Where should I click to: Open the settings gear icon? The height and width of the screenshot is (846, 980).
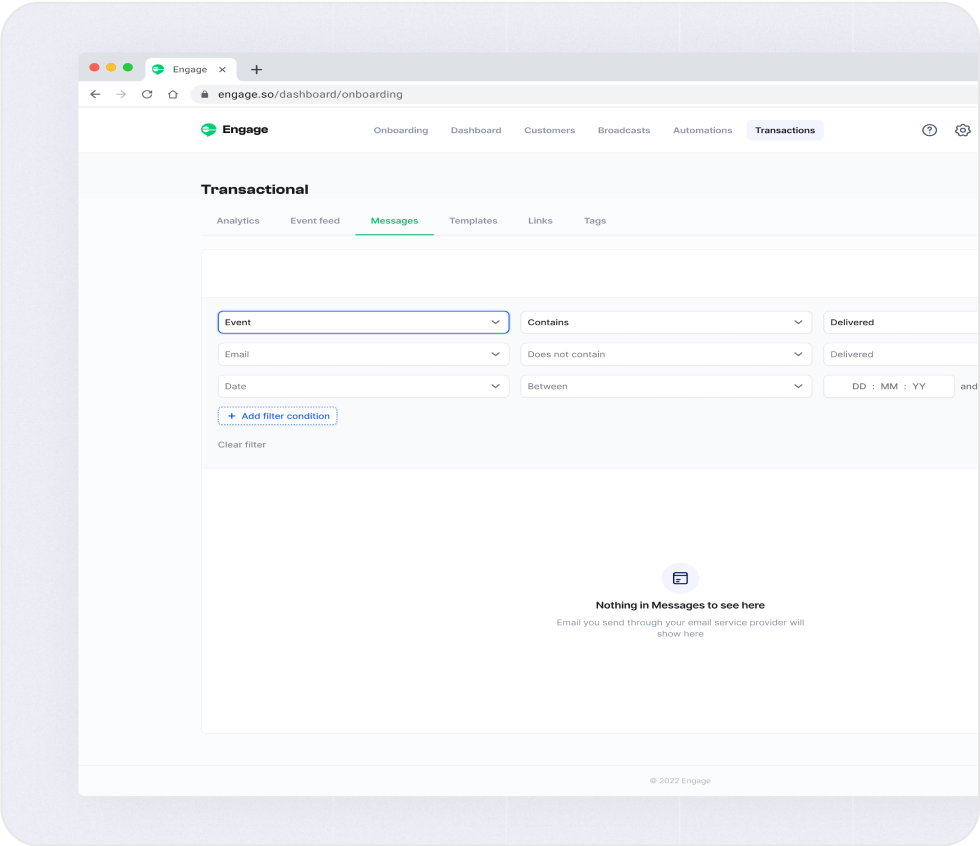point(962,130)
